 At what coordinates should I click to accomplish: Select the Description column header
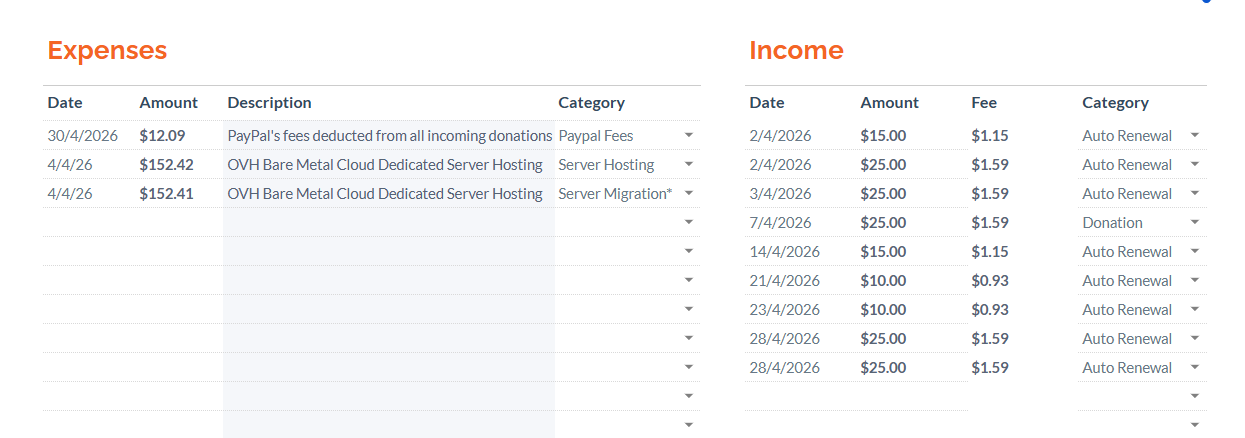click(269, 102)
